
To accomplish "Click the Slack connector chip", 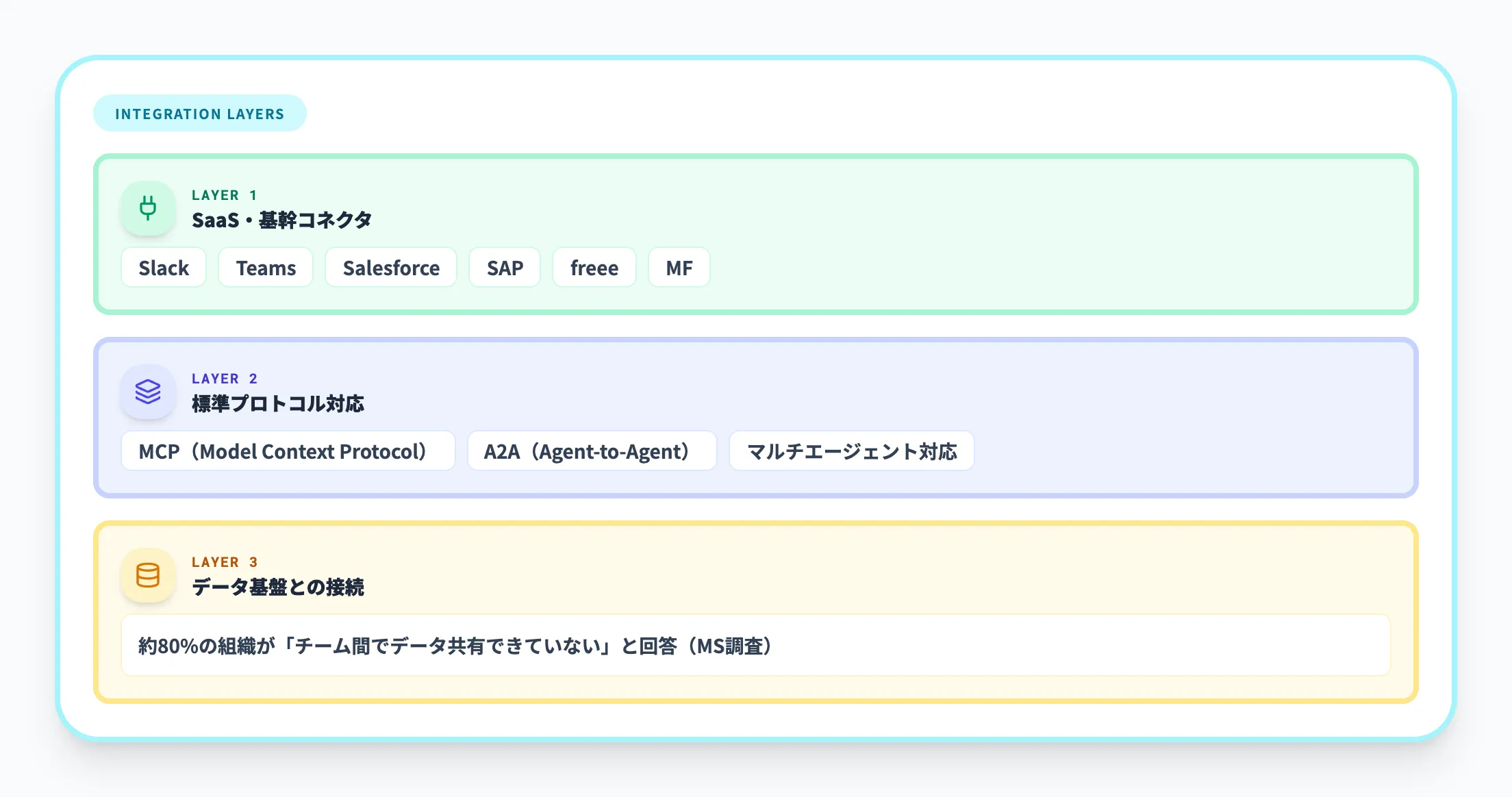I will tap(163, 268).
